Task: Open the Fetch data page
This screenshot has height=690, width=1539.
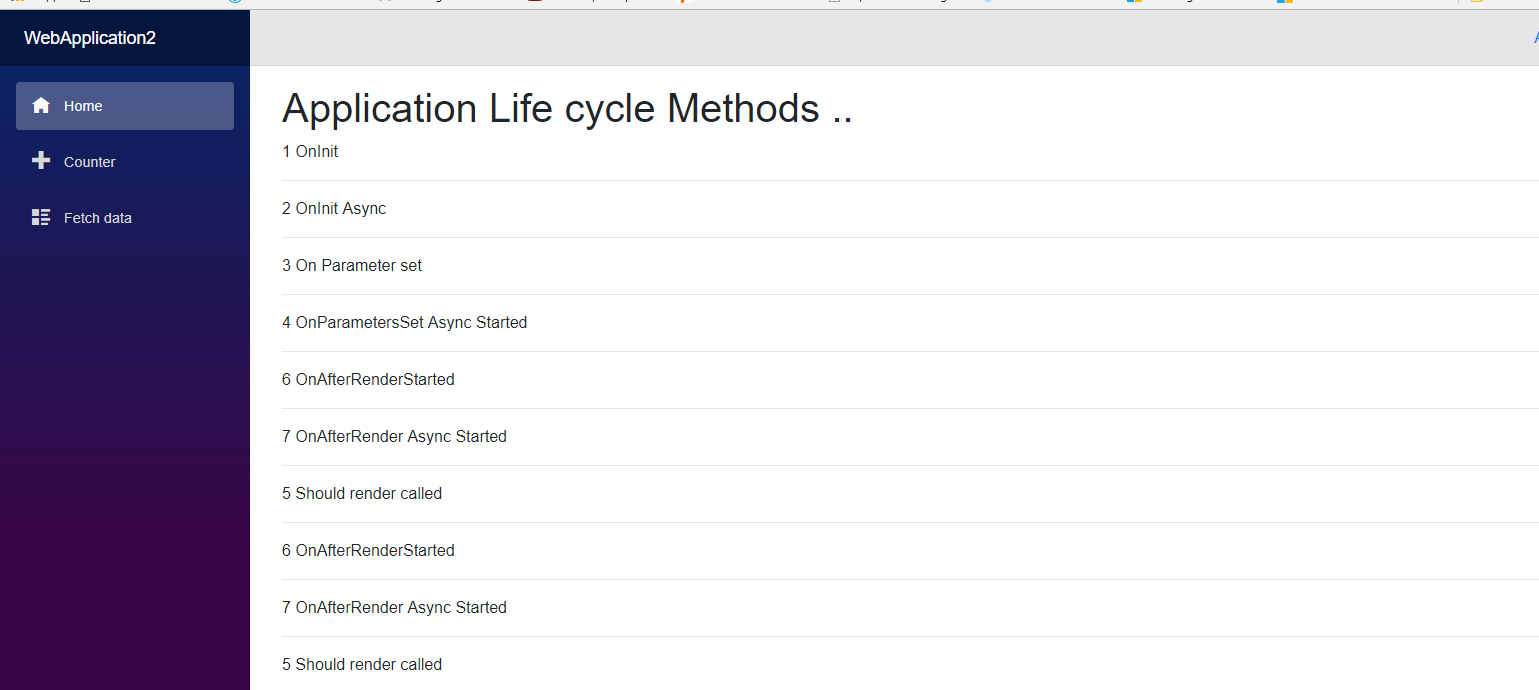Action: point(97,217)
